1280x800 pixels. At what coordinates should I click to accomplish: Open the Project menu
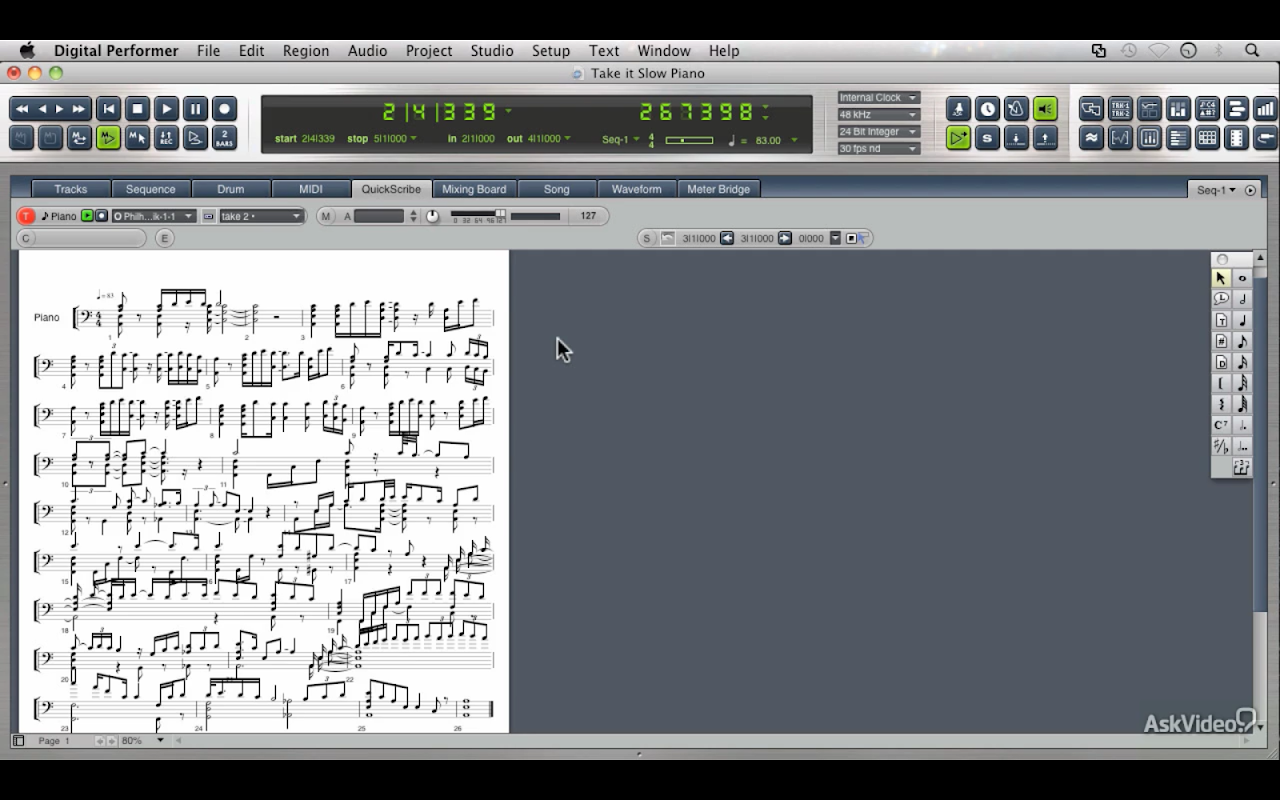[x=429, y=51]
